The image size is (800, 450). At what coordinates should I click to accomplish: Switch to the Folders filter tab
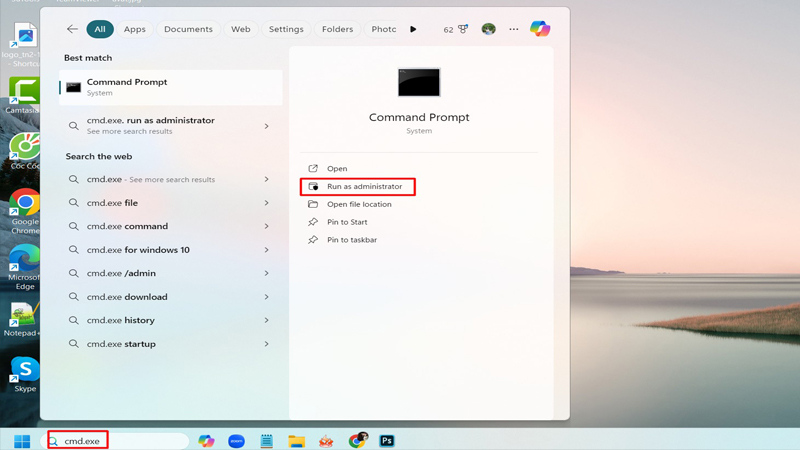(337, 29)
